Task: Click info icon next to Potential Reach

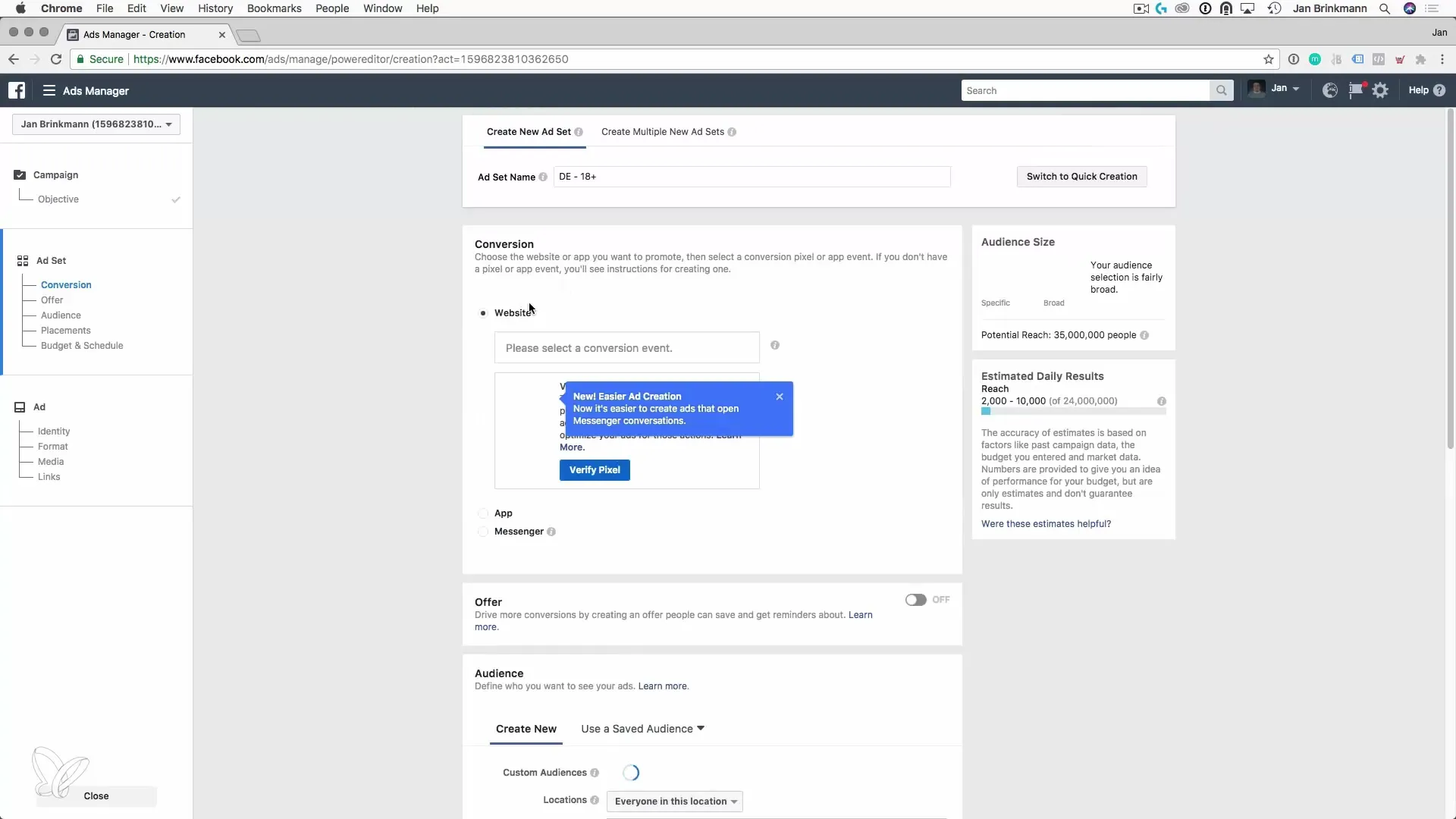Action: 1144,335
